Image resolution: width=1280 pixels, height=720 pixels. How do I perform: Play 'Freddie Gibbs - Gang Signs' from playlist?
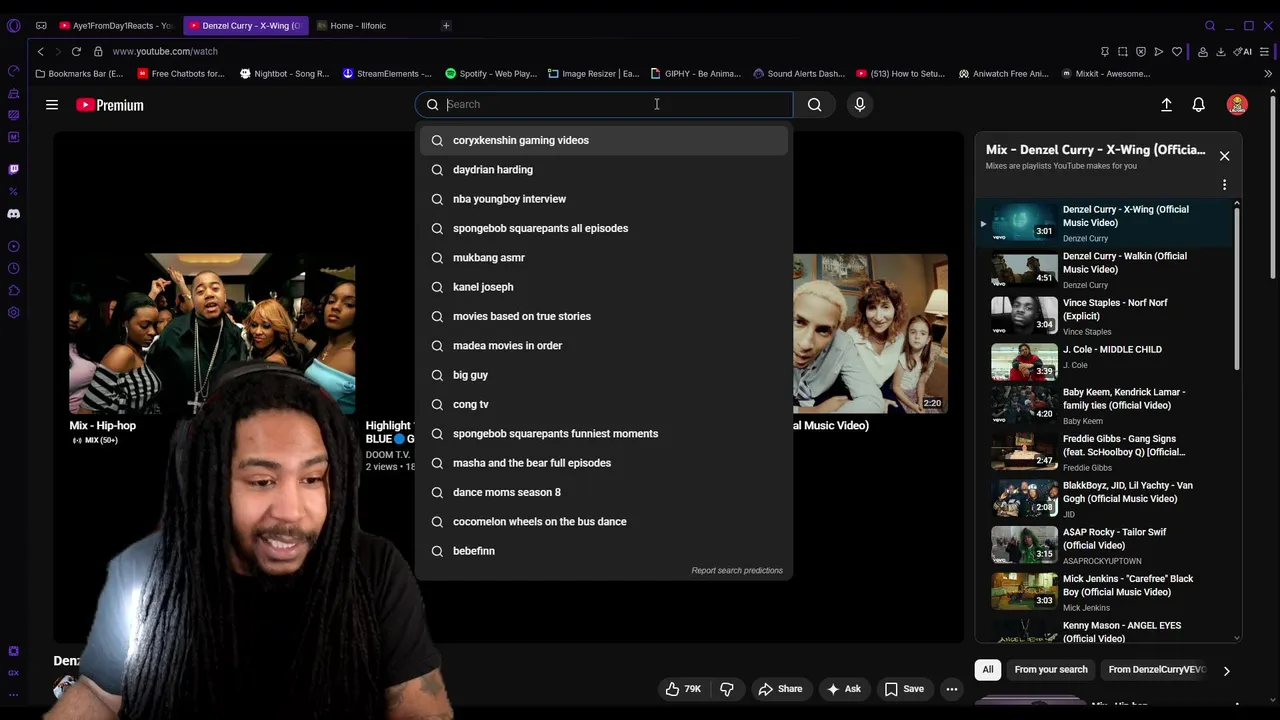[1104, 452]
